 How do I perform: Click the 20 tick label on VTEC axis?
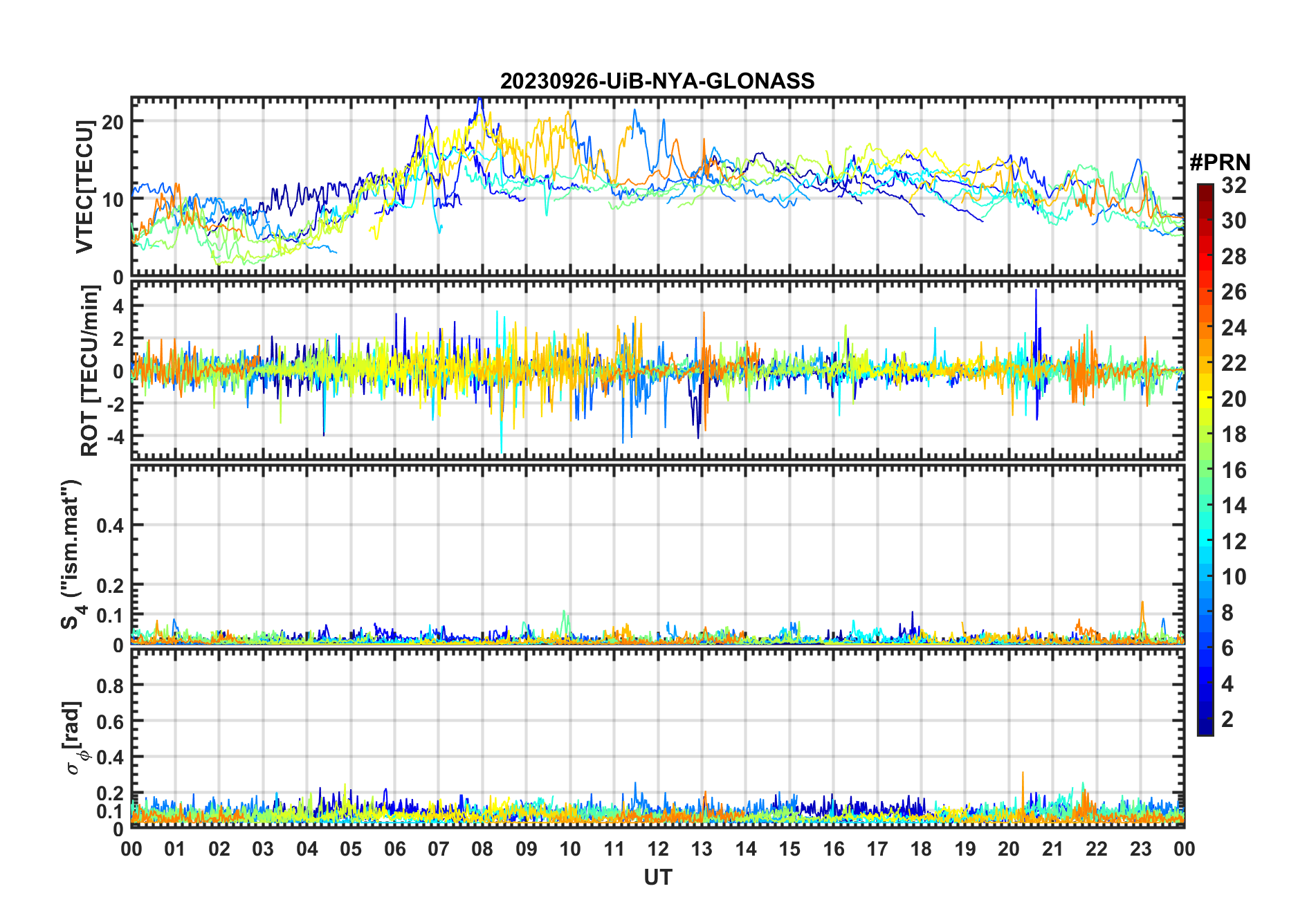point(112,122)
